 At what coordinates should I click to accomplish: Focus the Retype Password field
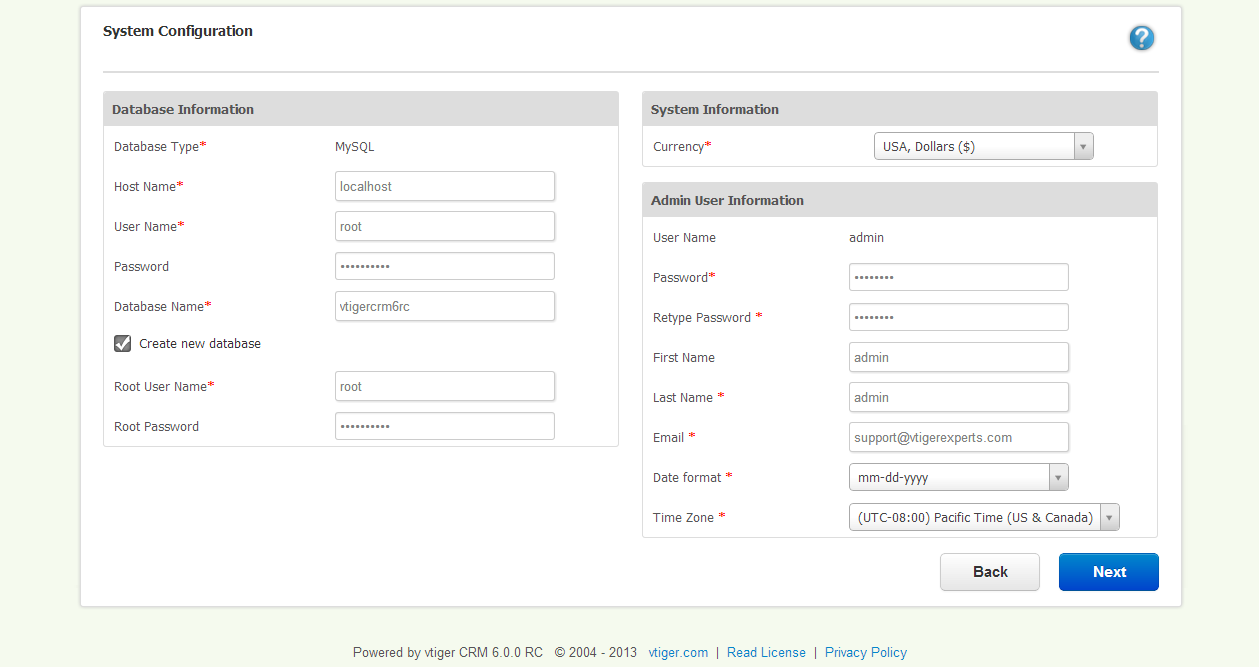click(x=959, y=317)
